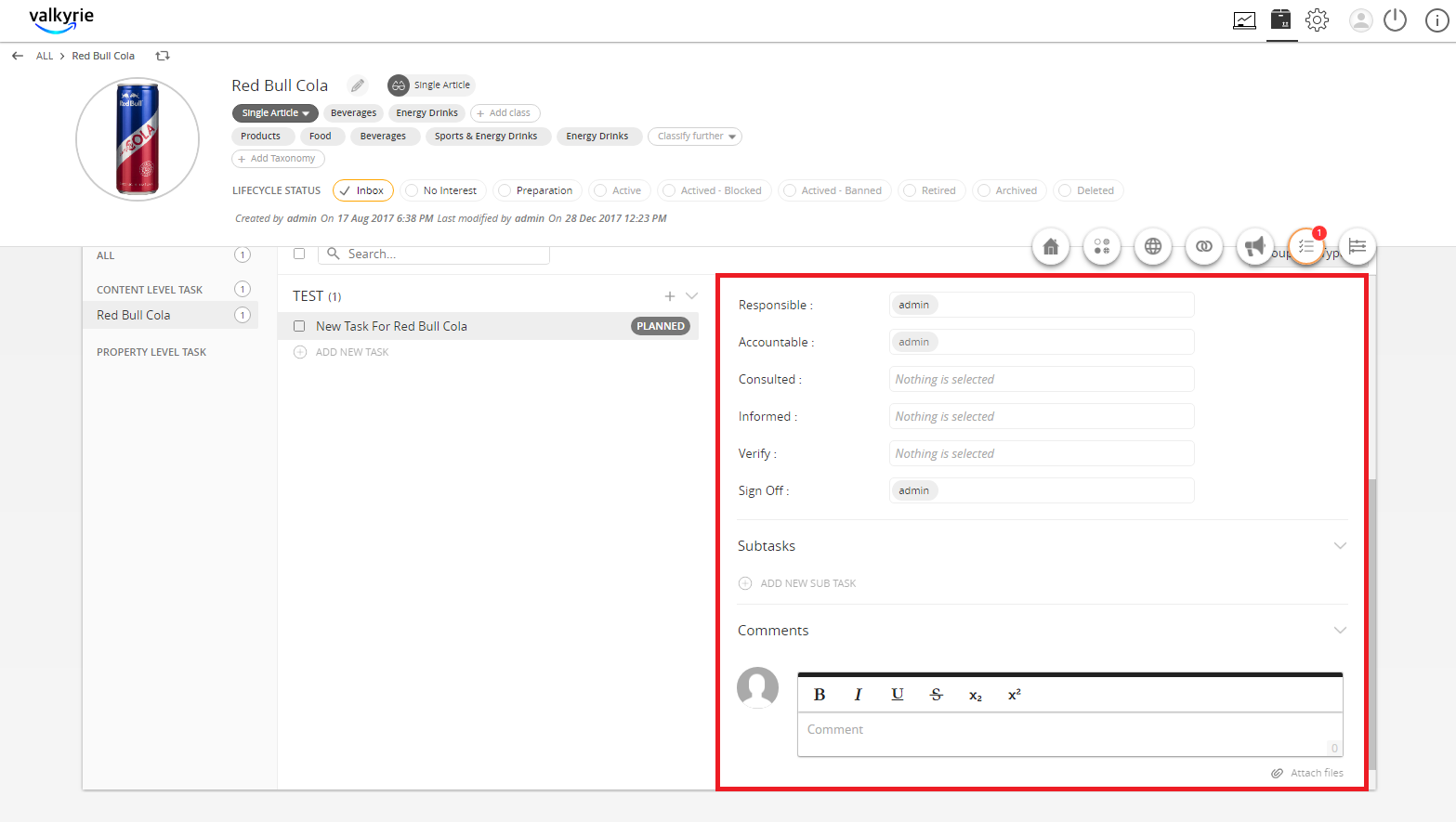1456x822 pixels.
Task: Click the ALL breadcrumb link
Action: [45, 56]
